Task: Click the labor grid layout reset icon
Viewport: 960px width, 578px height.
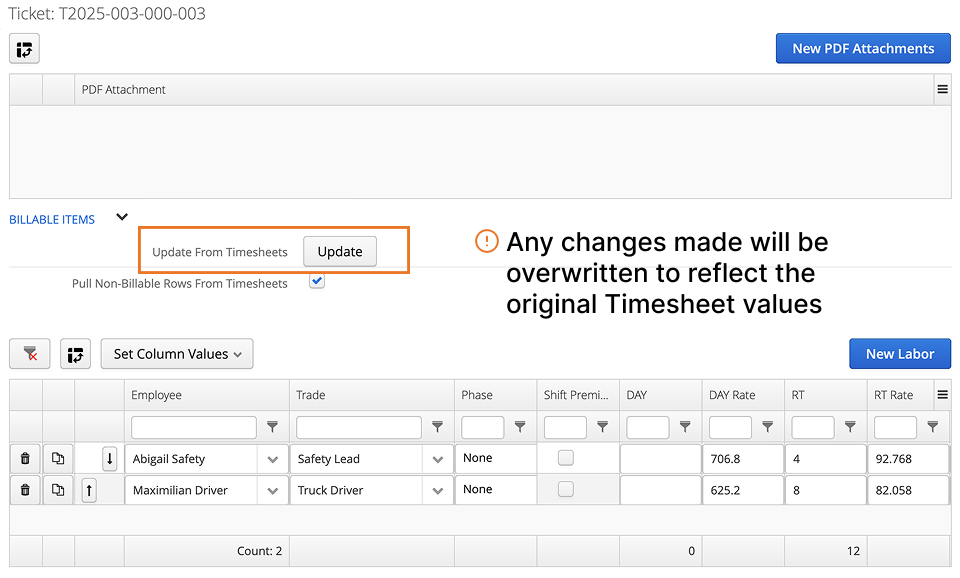Action: coord(75,354)
